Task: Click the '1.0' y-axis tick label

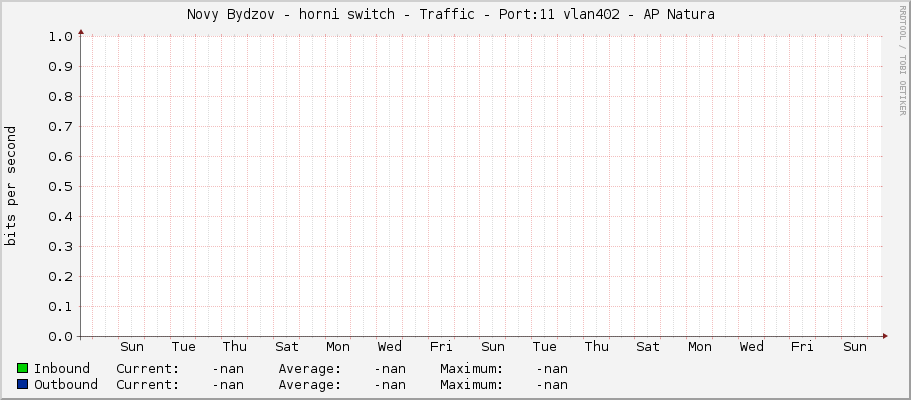Action: 60,37
